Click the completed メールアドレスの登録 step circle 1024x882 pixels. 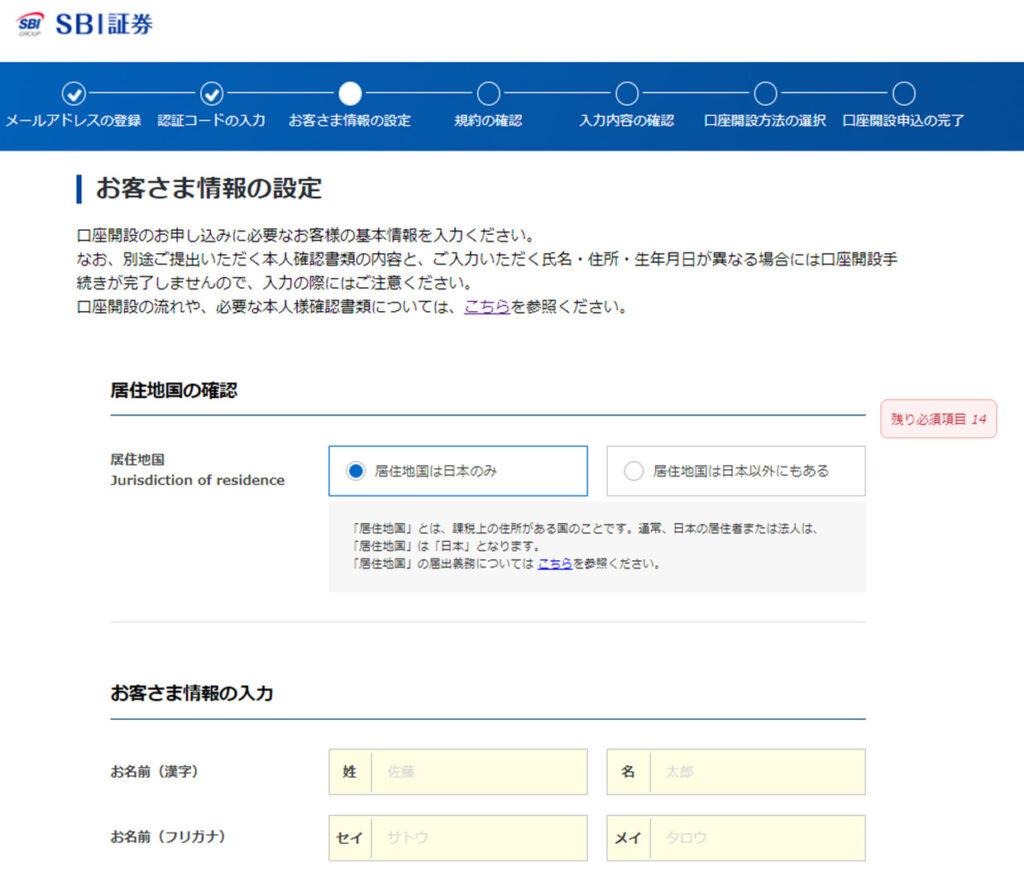(74, 94)
